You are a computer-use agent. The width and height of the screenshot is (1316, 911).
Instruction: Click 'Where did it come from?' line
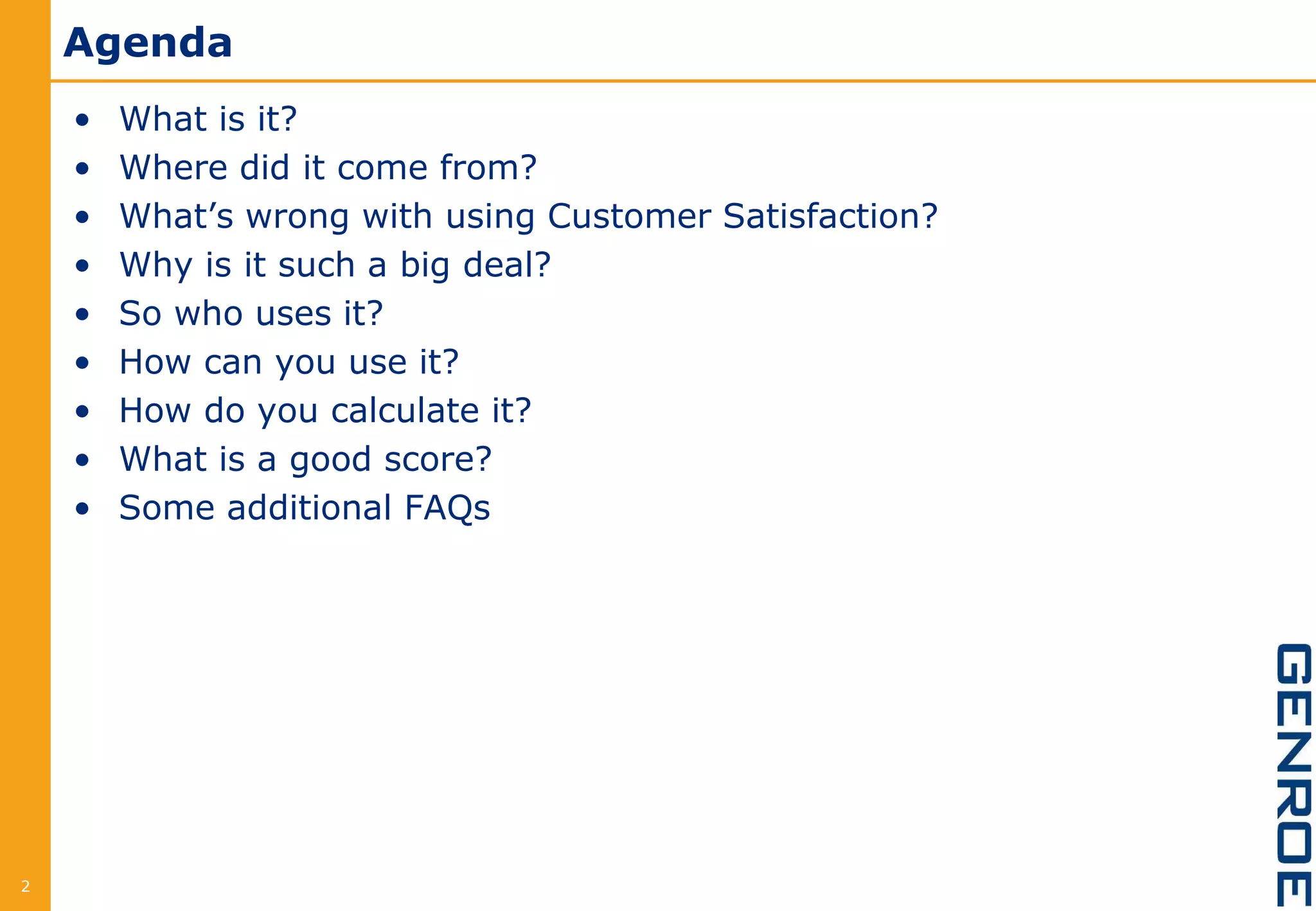[x=328, y=168]
